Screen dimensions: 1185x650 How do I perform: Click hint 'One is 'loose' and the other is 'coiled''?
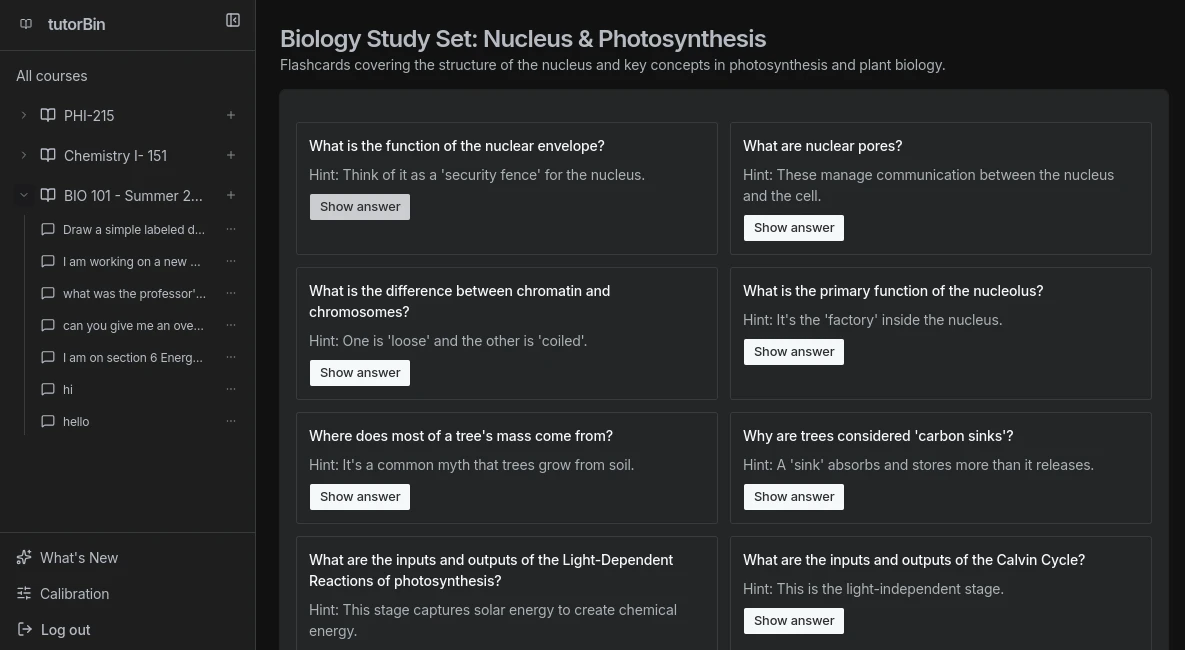pyautogui.click(x=448, y=341)
